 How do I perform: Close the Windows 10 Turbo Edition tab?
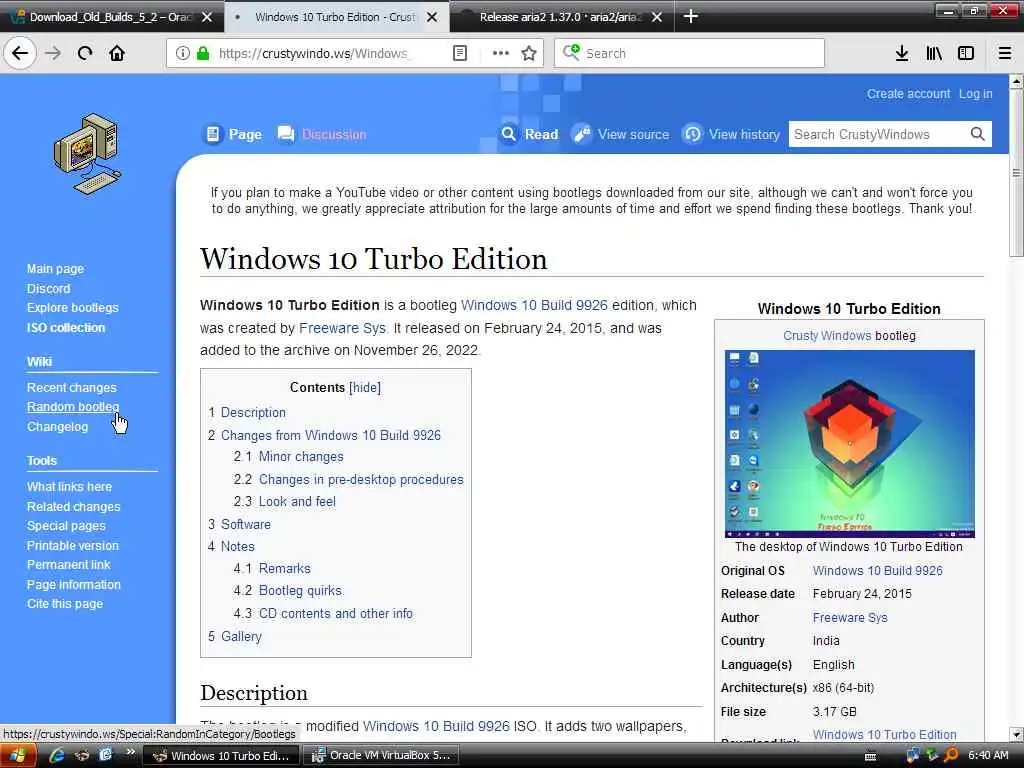click(432, 17)
